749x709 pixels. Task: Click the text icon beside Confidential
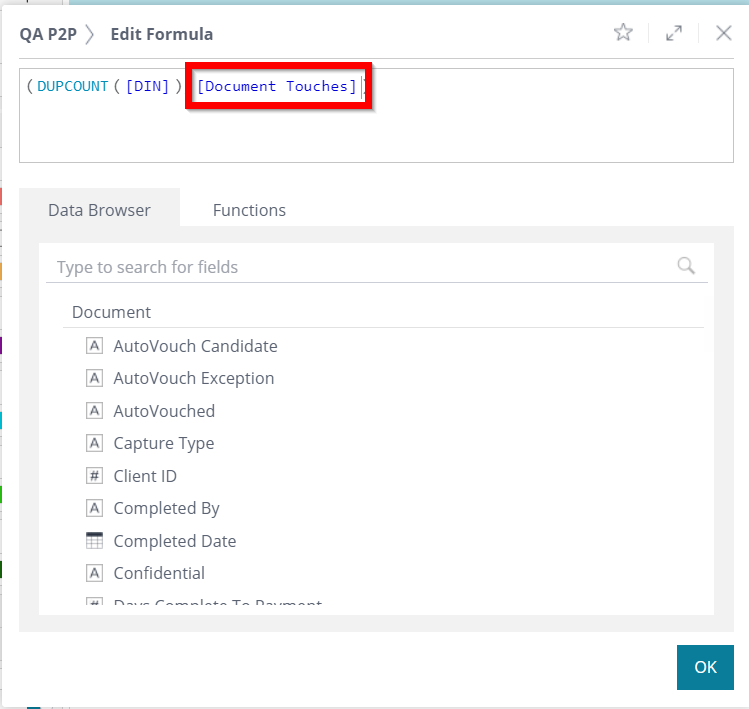[x=95, y=573]
